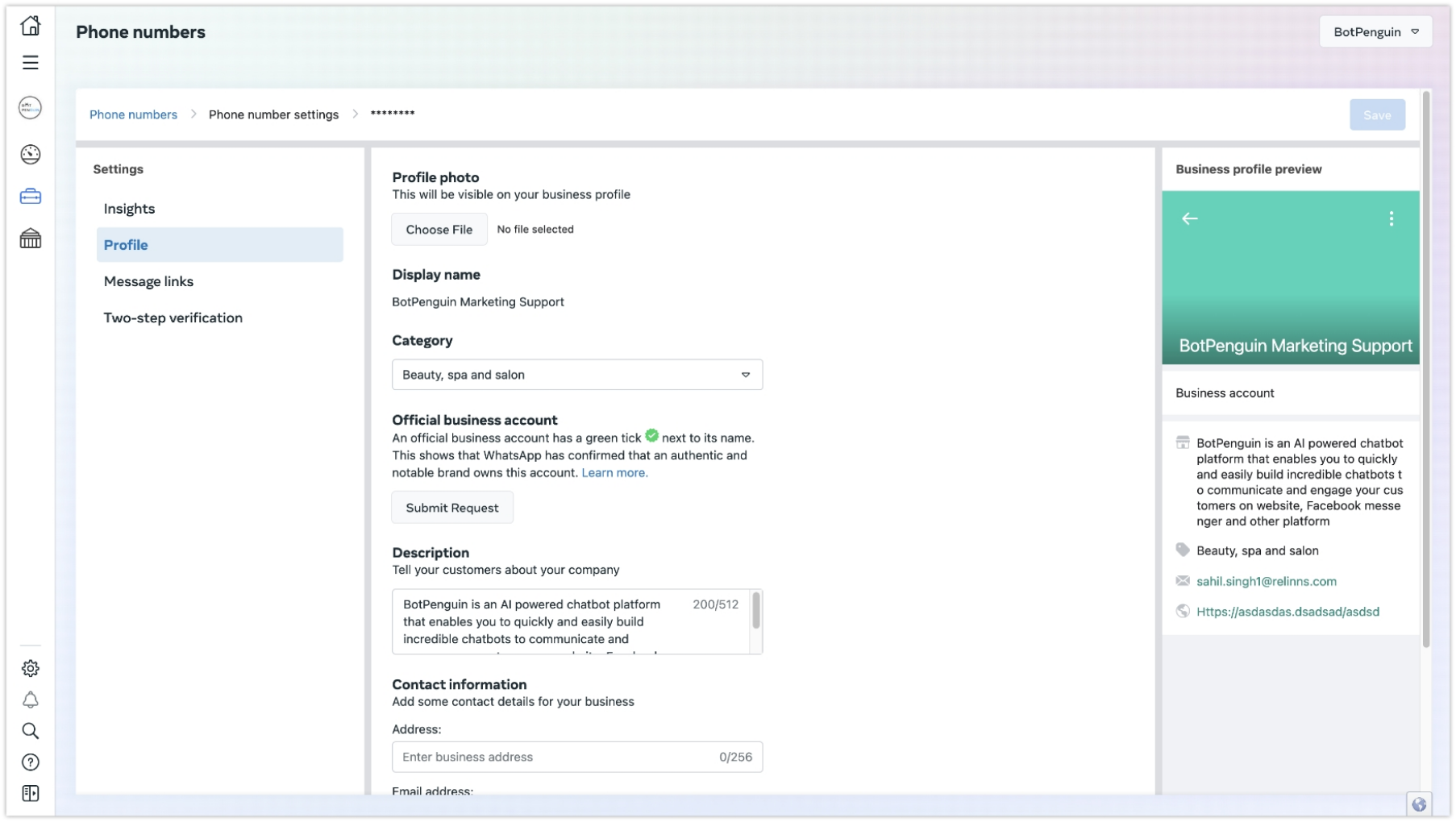Open the settings gear icon

pyautogui.click(x=31, y=668)
